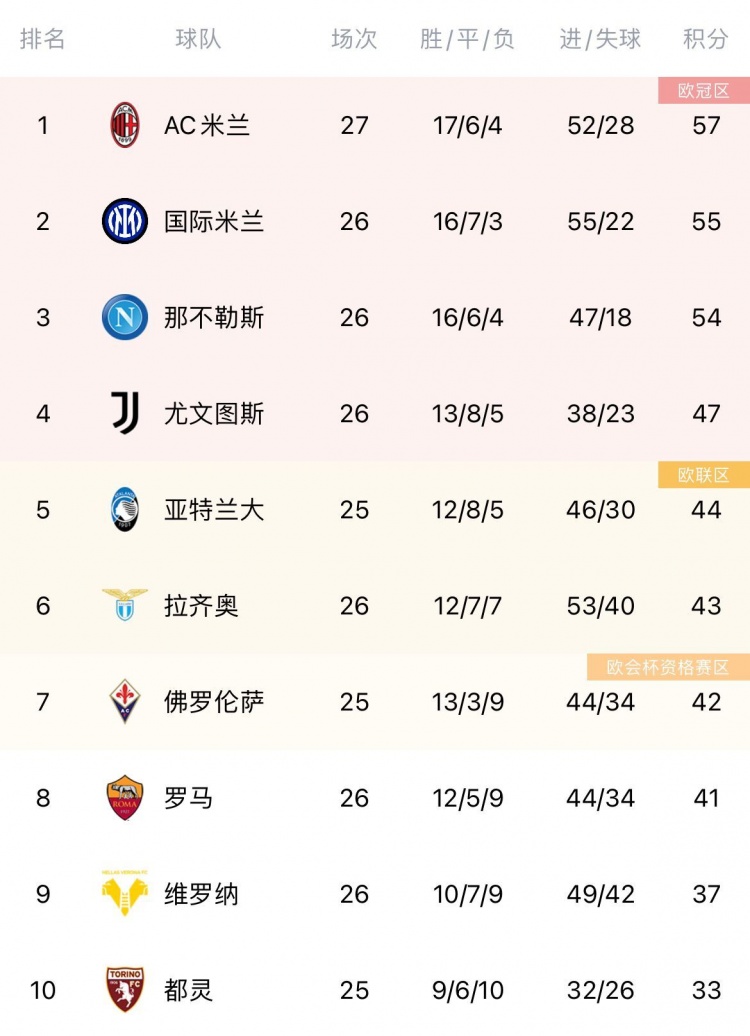Click the Juventus J logo
The image size is (750, 1036).
tap(125, 413)
